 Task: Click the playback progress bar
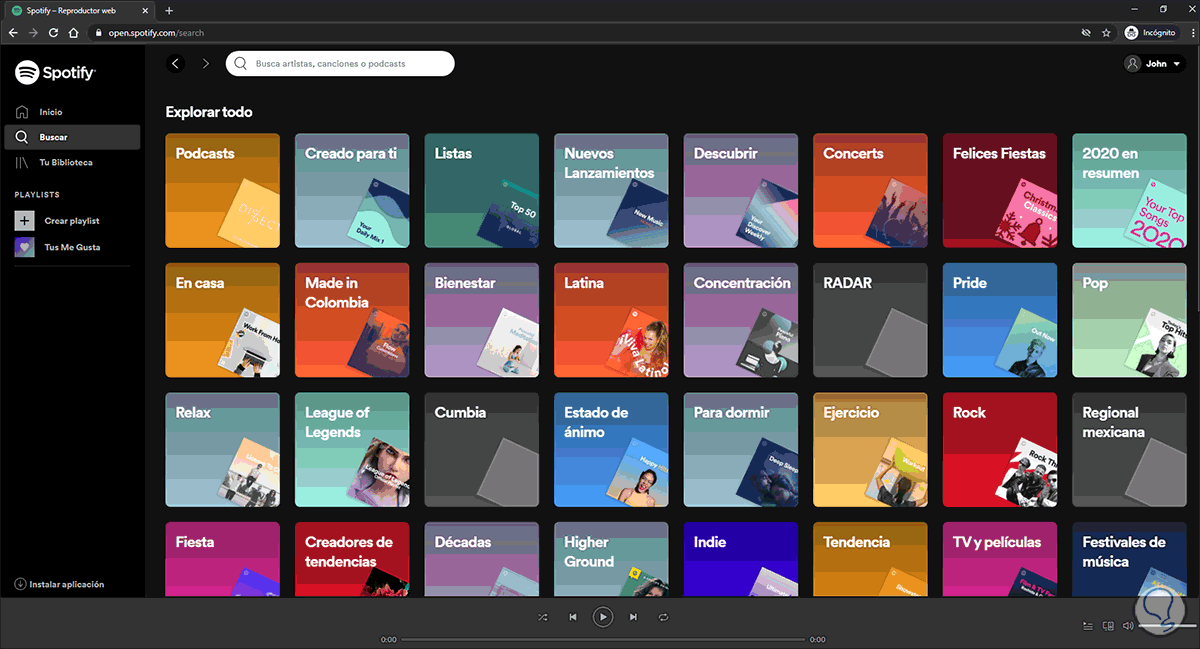tap(603, 639)
